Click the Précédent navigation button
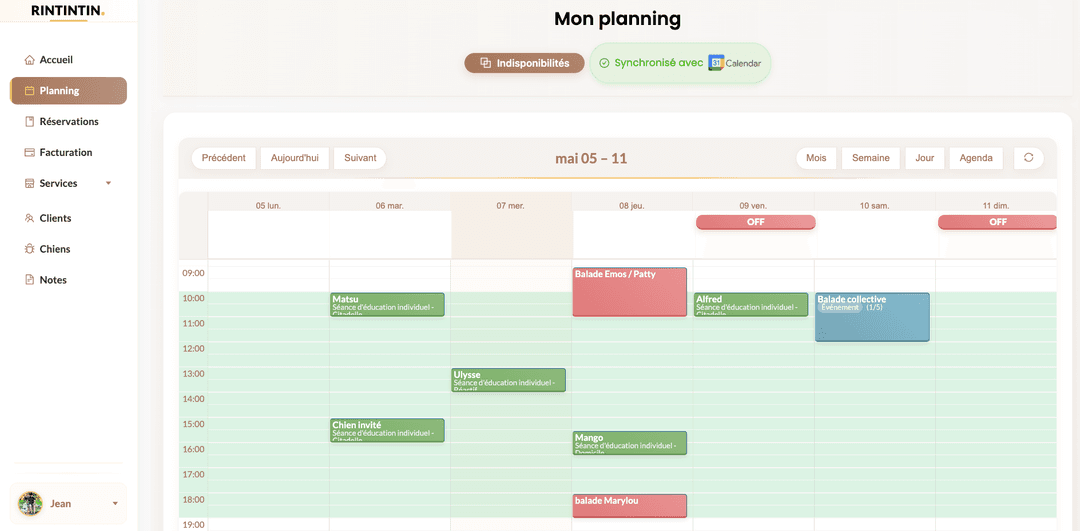Viewport: 1080px width, 531px height. [224, 158]
